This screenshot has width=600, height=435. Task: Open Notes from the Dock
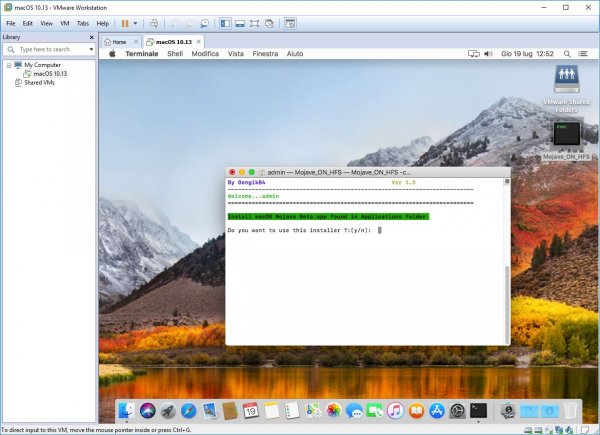coord(271,411)
